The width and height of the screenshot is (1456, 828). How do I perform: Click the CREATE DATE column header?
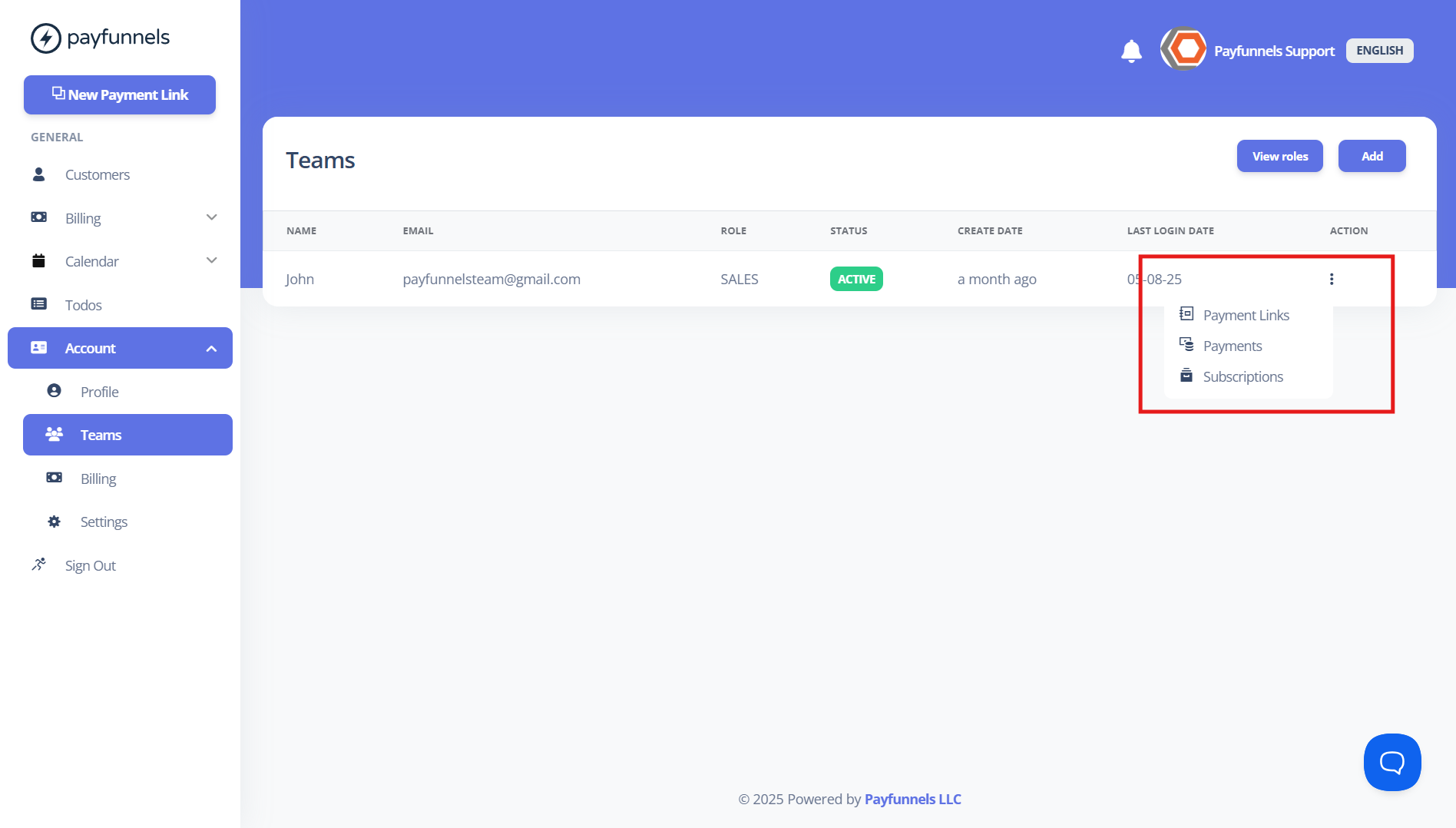[990, 230]
